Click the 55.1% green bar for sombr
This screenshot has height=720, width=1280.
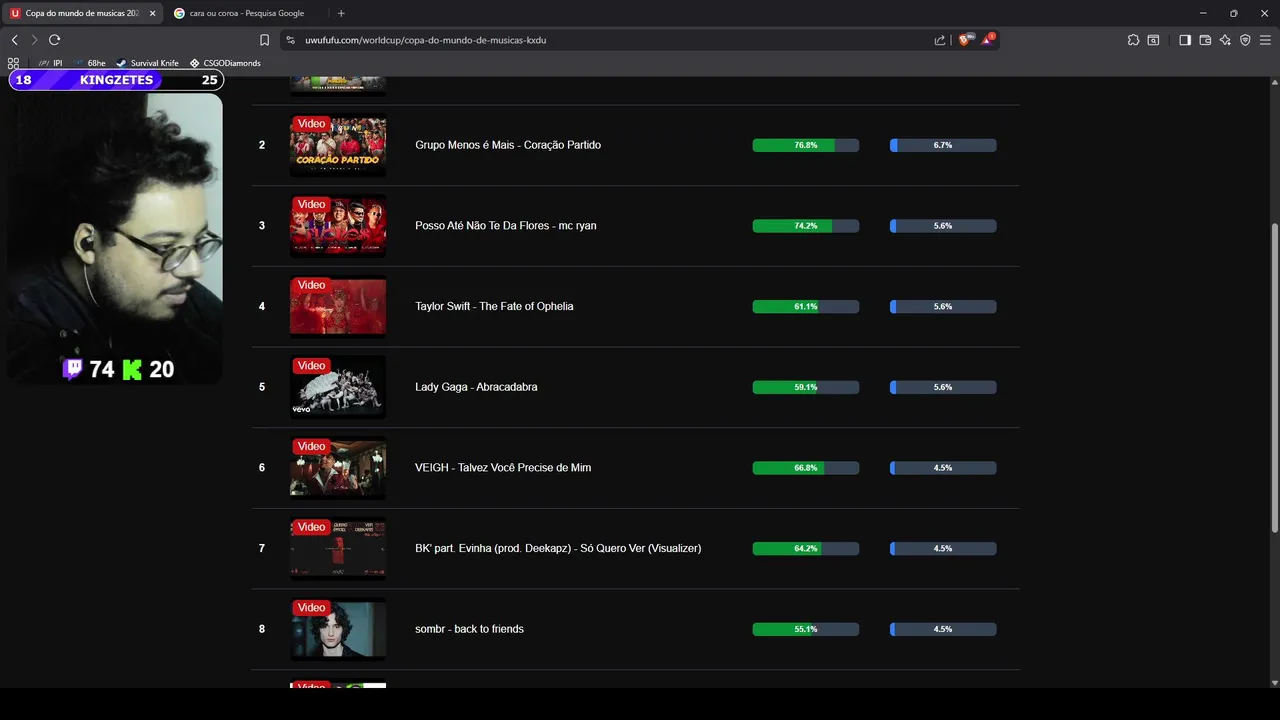806,629
